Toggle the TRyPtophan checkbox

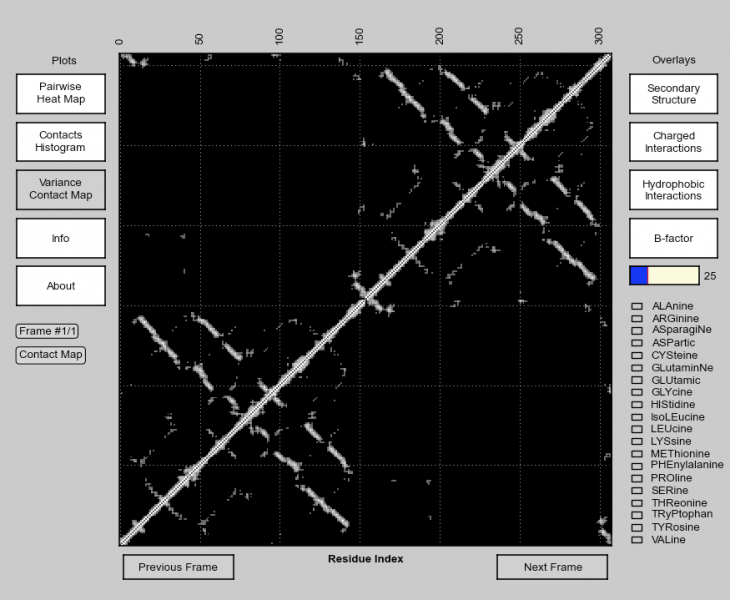coord(636,515)
